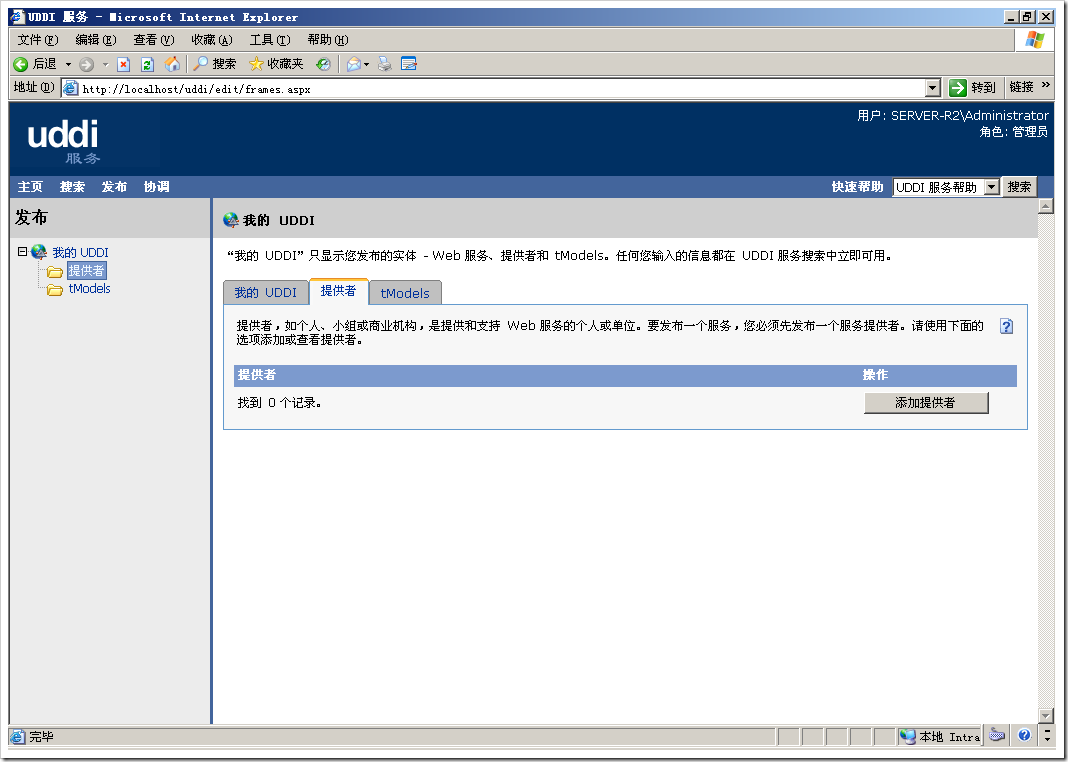
Task: Click the greyed Forward arrow icon
Action: click(87, 65)
